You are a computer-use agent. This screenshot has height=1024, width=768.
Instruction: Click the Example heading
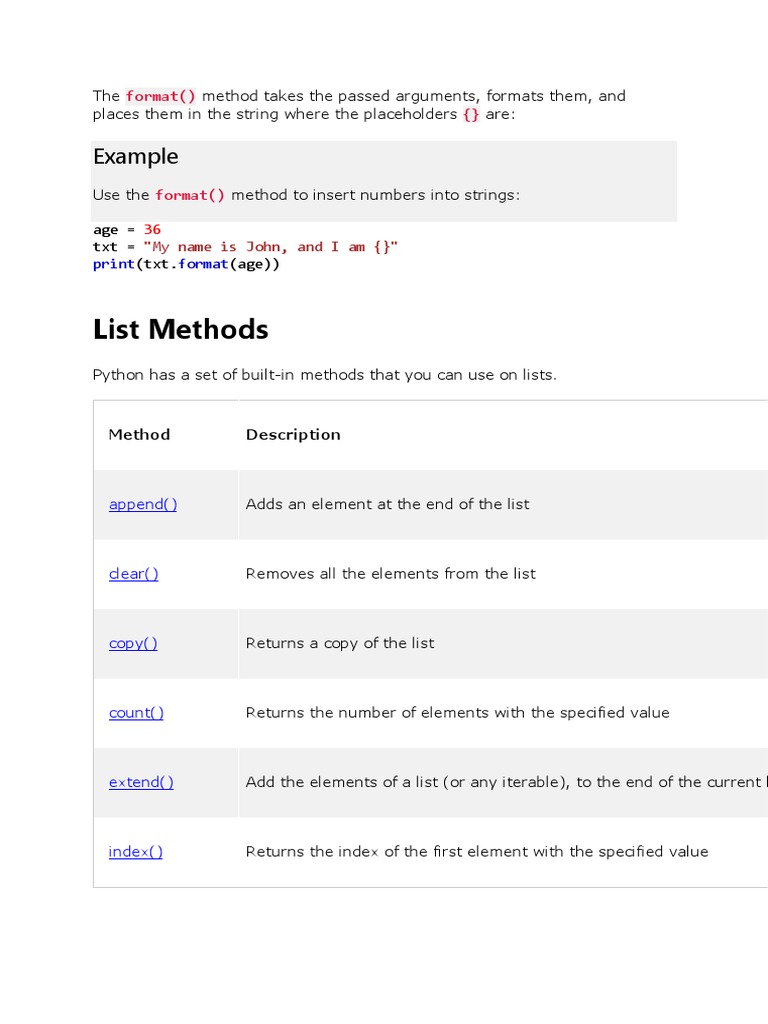(136, 157)
